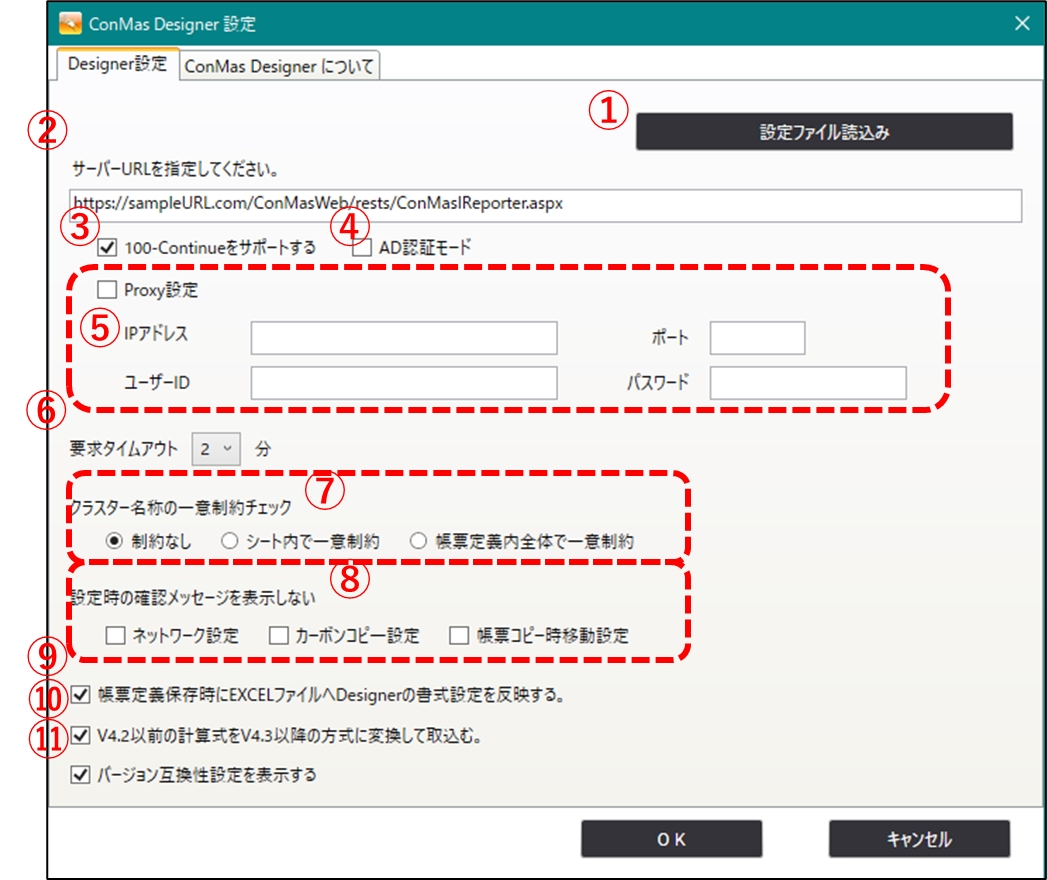Check the ネットワーク設定 checkbox
Viewport: 1047px width, 880px height.
click(116, 635)
